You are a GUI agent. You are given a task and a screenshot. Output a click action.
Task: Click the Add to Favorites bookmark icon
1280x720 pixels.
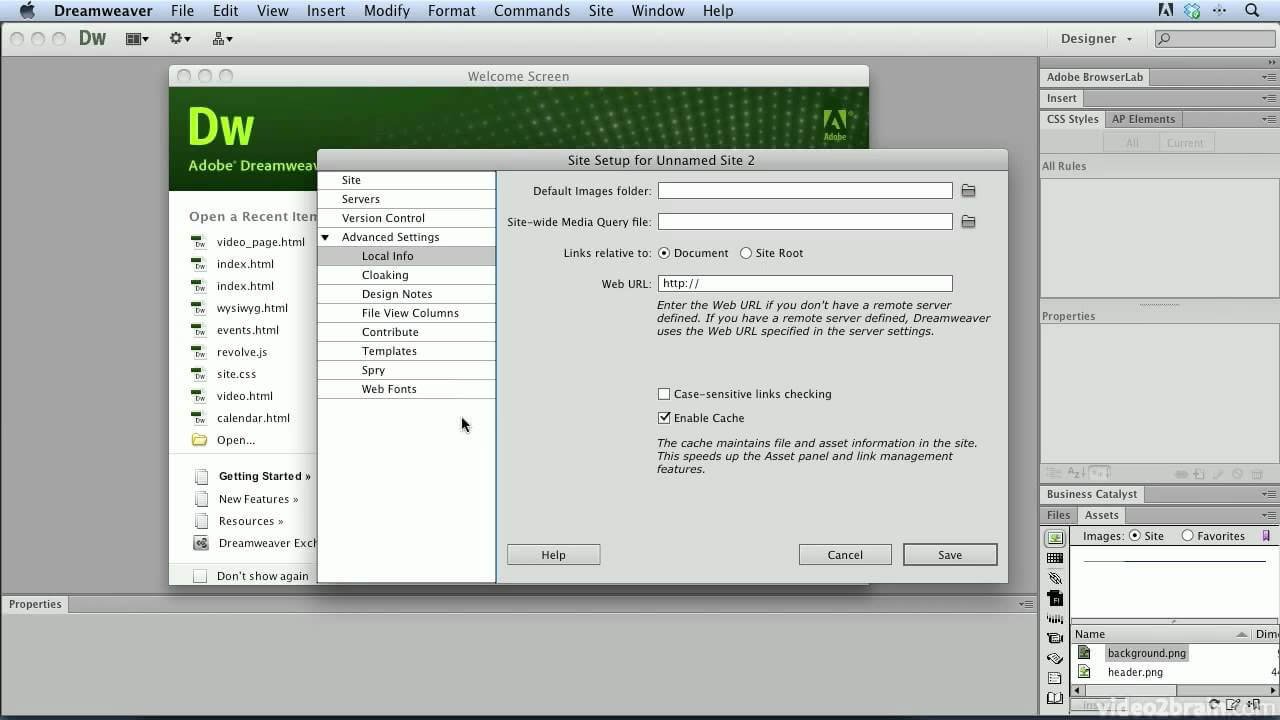(1266, 536)
